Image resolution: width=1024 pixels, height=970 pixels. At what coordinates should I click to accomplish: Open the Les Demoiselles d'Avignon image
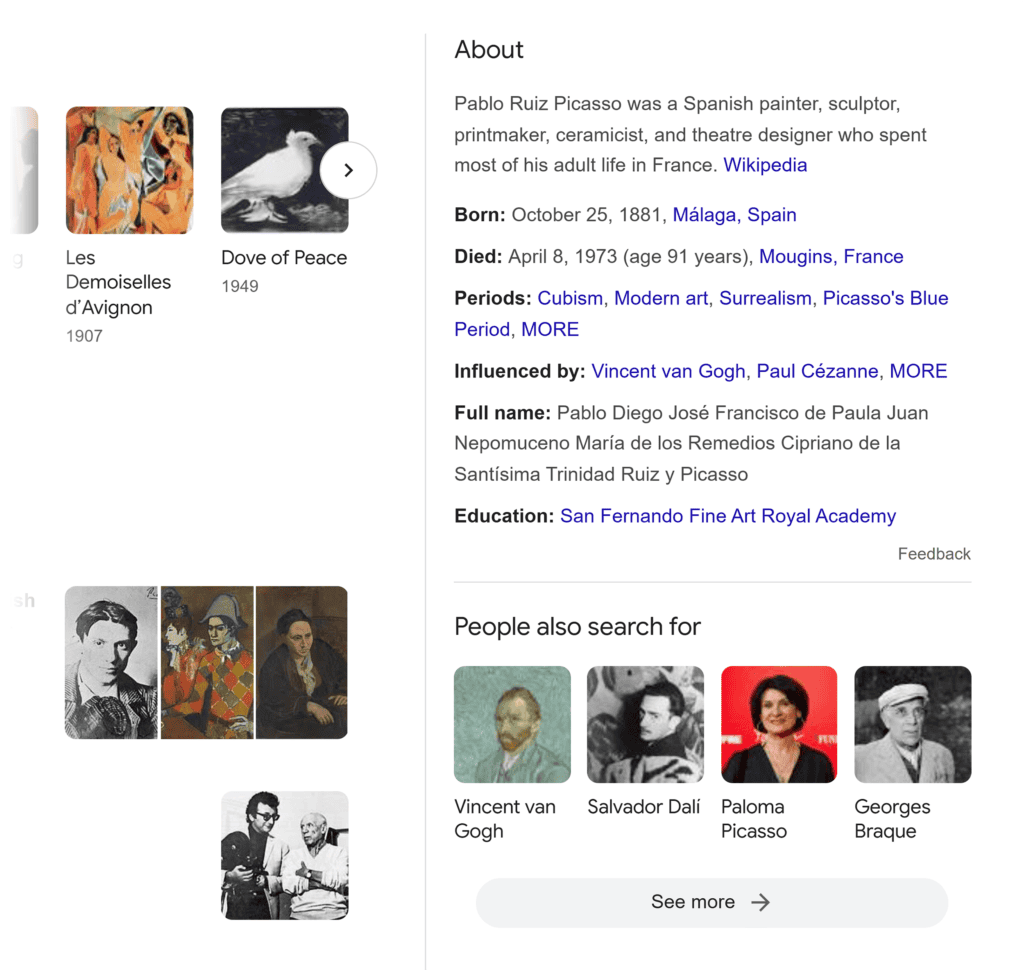pos(129,169)
